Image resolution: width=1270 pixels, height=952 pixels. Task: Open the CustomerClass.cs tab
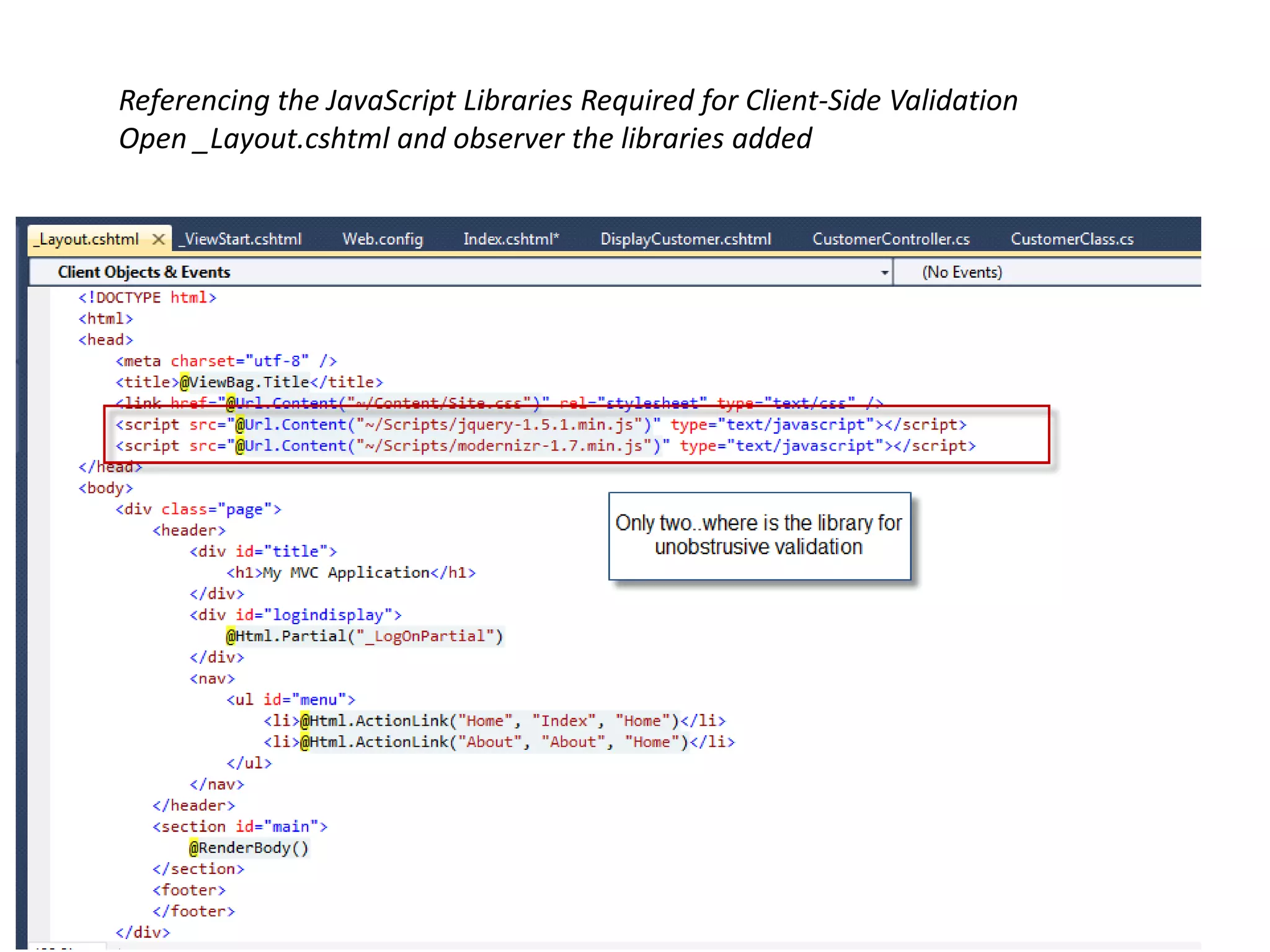pyautogui.click(x=1072, y=239)
